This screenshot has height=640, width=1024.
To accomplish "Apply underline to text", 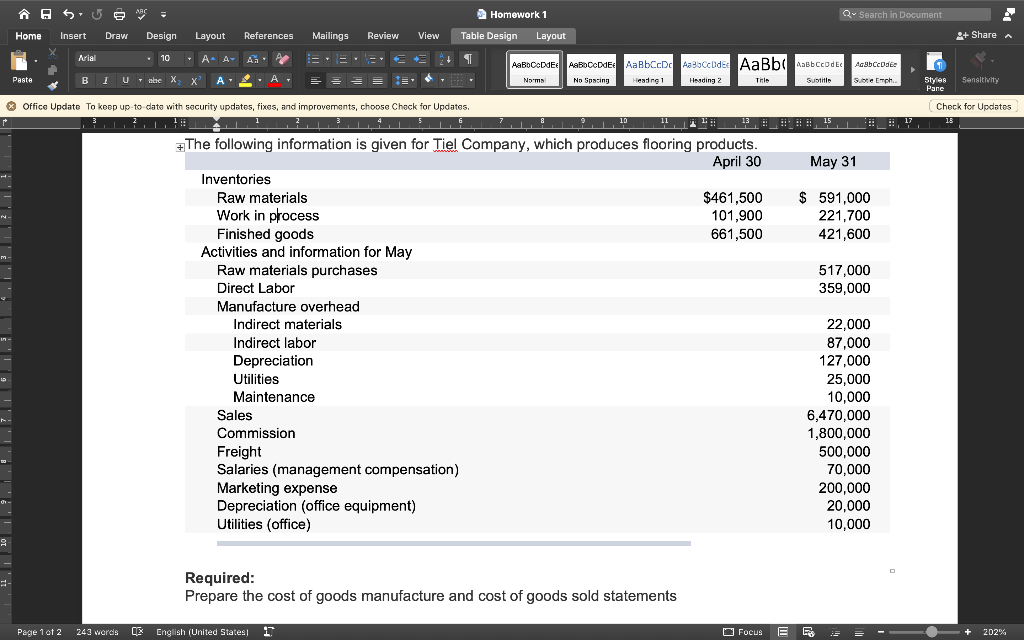I will pos(125,81).
